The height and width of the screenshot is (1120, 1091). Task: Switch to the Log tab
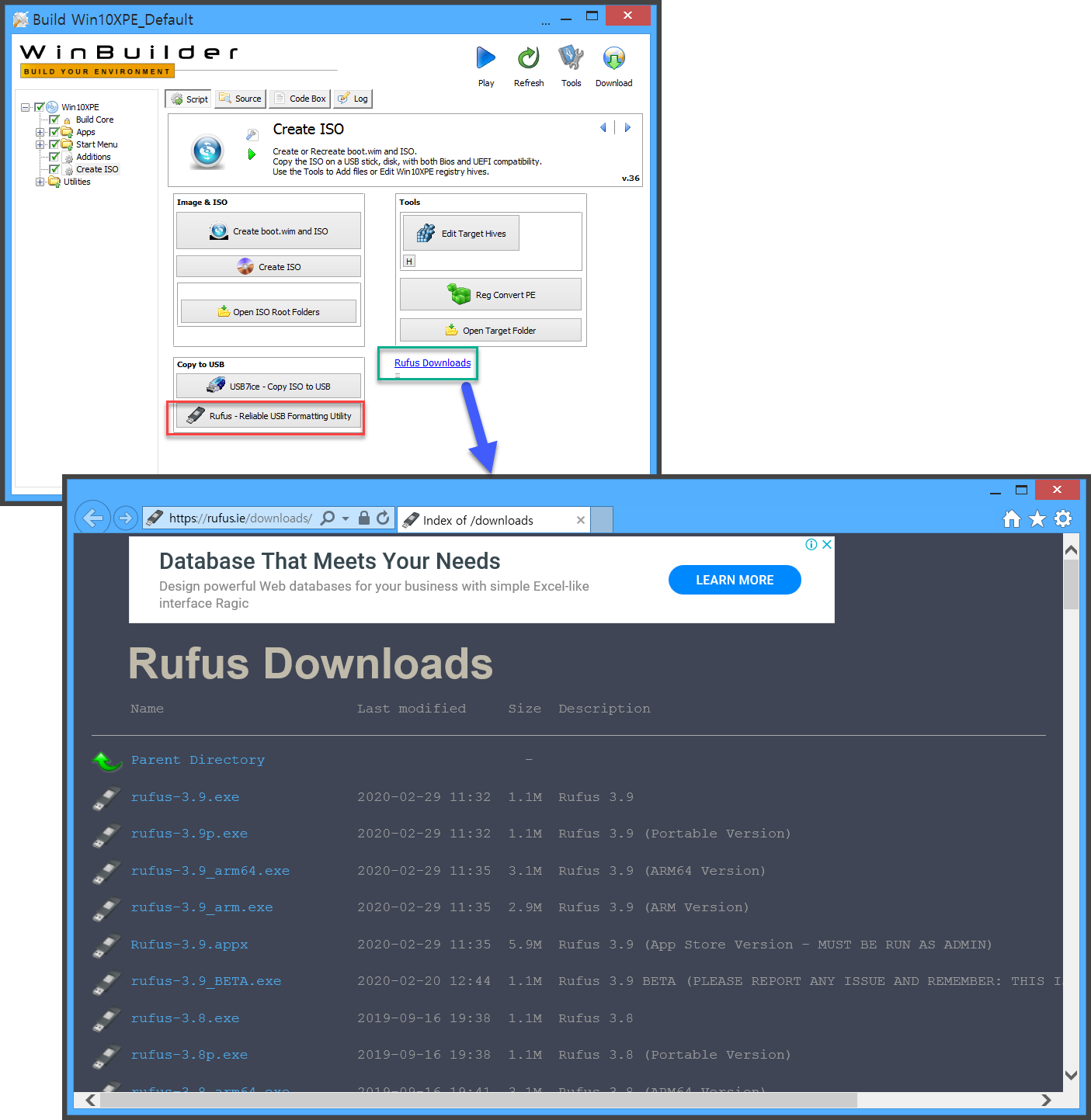coord(353,99)
